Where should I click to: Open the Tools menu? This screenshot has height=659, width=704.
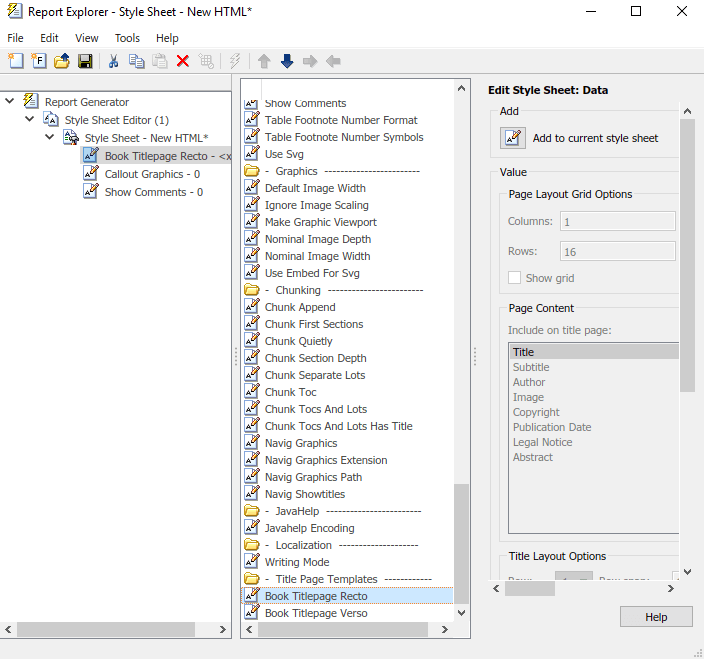(x=127, y=38)
